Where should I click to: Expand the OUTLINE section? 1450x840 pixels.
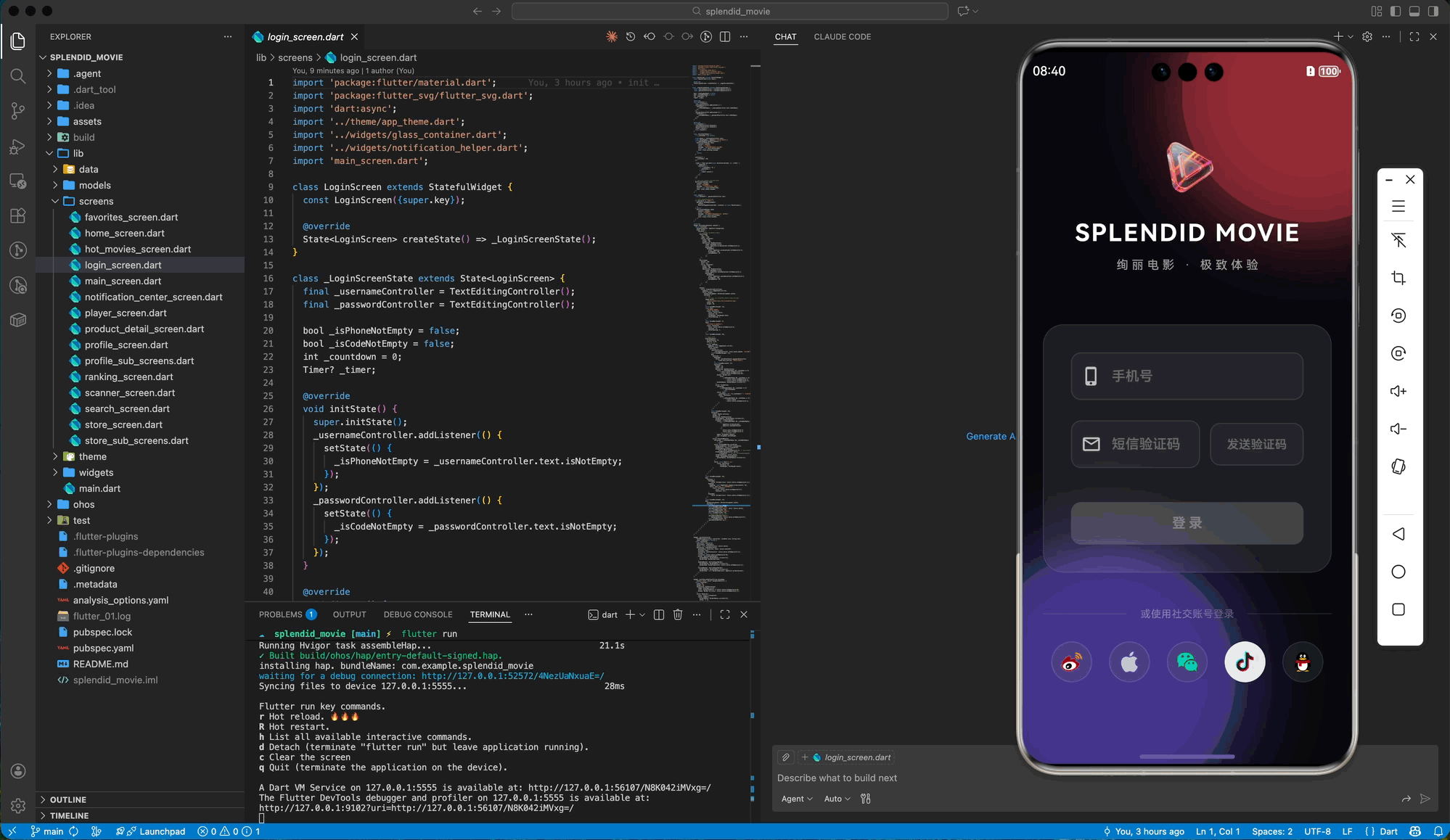click(x=68, y=799)
